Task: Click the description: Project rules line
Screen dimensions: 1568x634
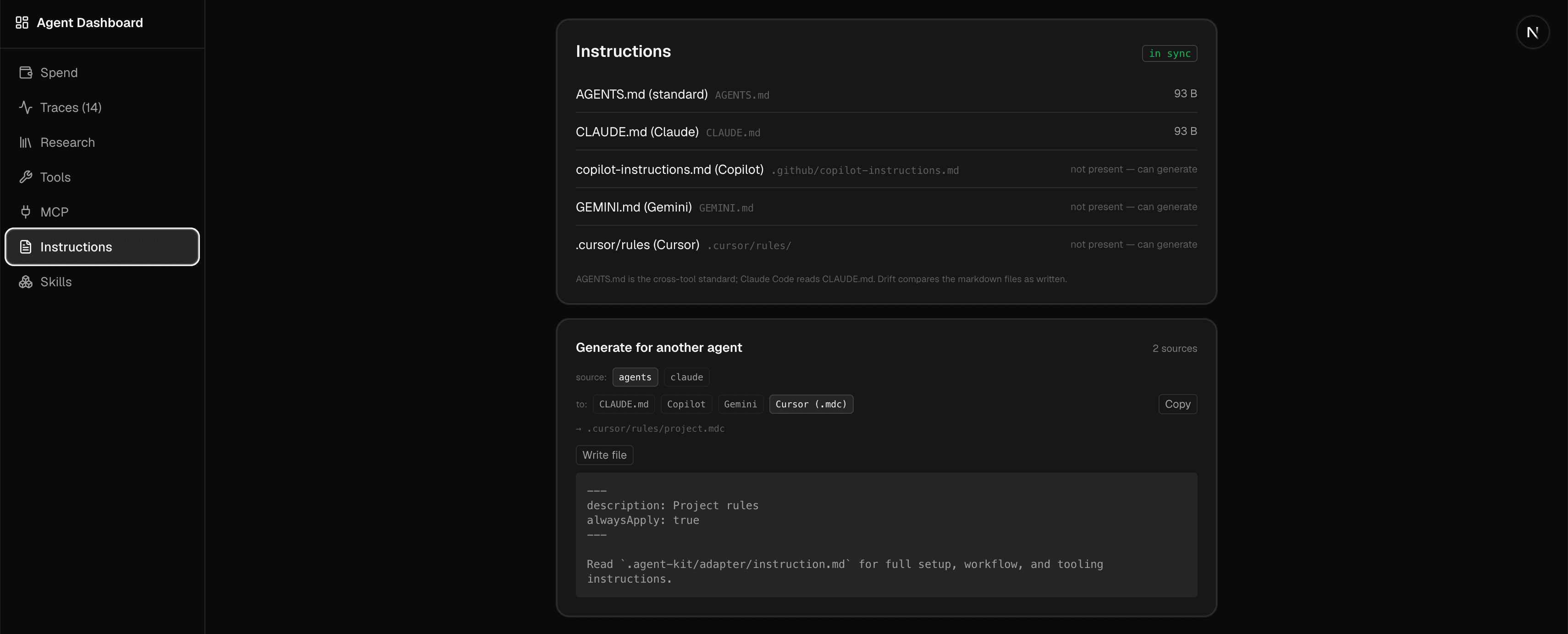Action: (673, 506)
